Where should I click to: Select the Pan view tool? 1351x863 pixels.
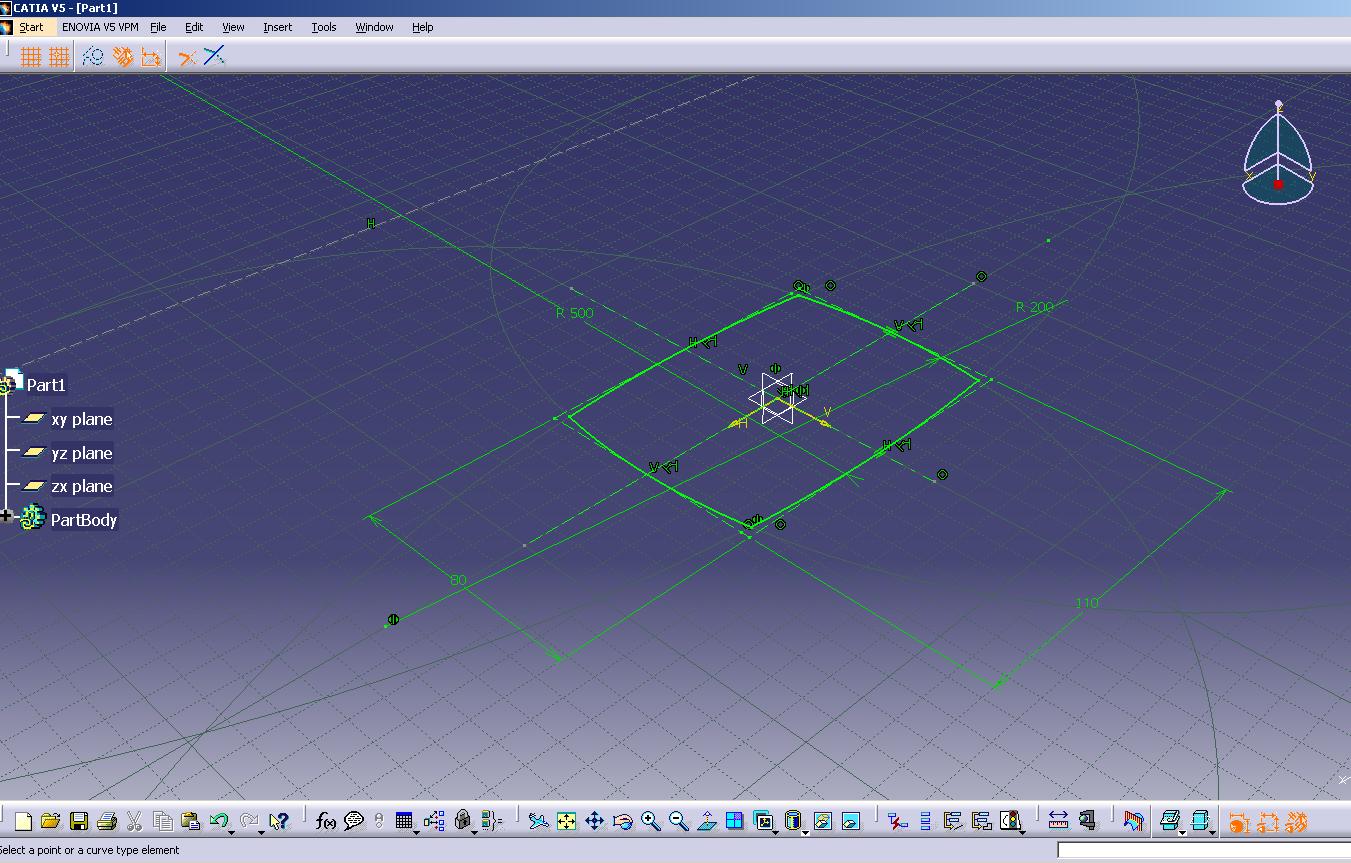[x=594, y=821]
